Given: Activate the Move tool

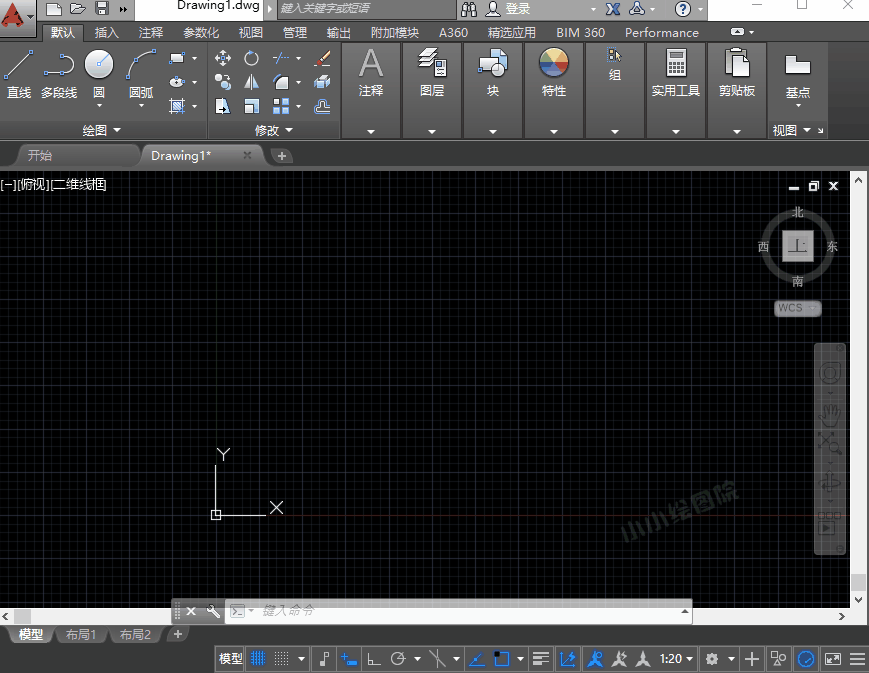Looking at the screenshot, I should (x=223, y=58).
